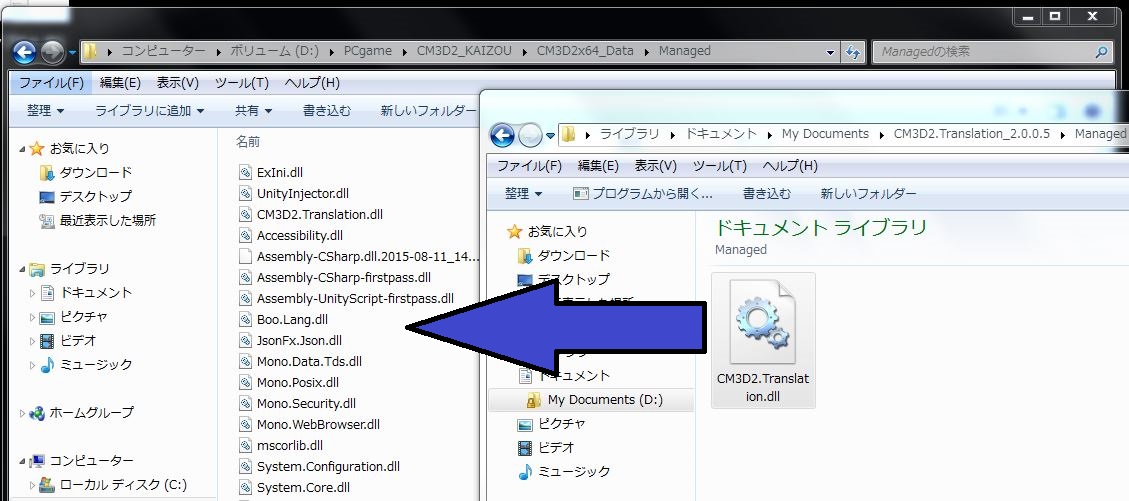Viewport: 1129px width, 501px height.
Task: Click 書き込む in back window toolbar
Action: 327,110
